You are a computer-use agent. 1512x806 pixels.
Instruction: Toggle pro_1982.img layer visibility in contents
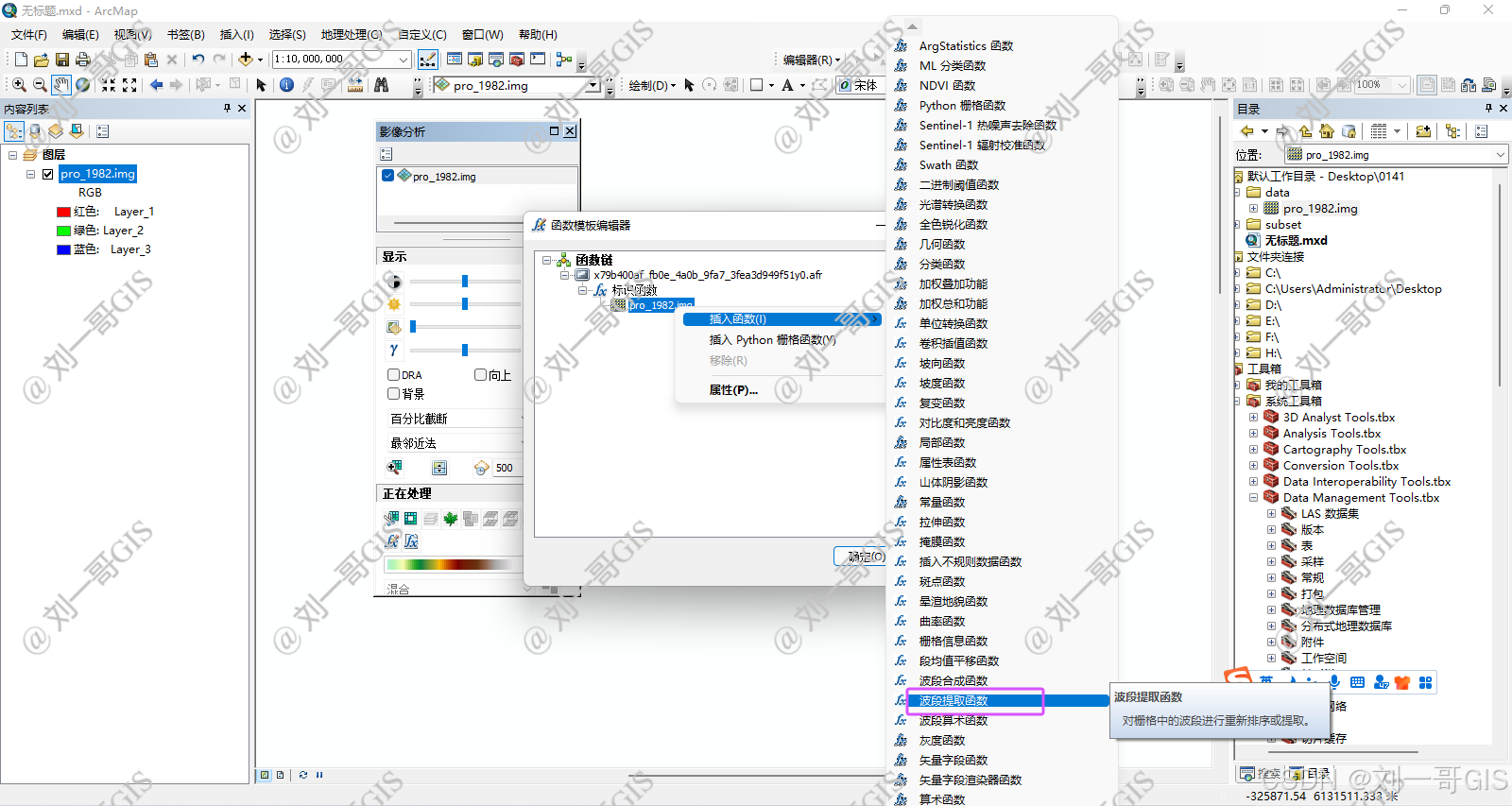pyautogui.click(x=47, y=174)
